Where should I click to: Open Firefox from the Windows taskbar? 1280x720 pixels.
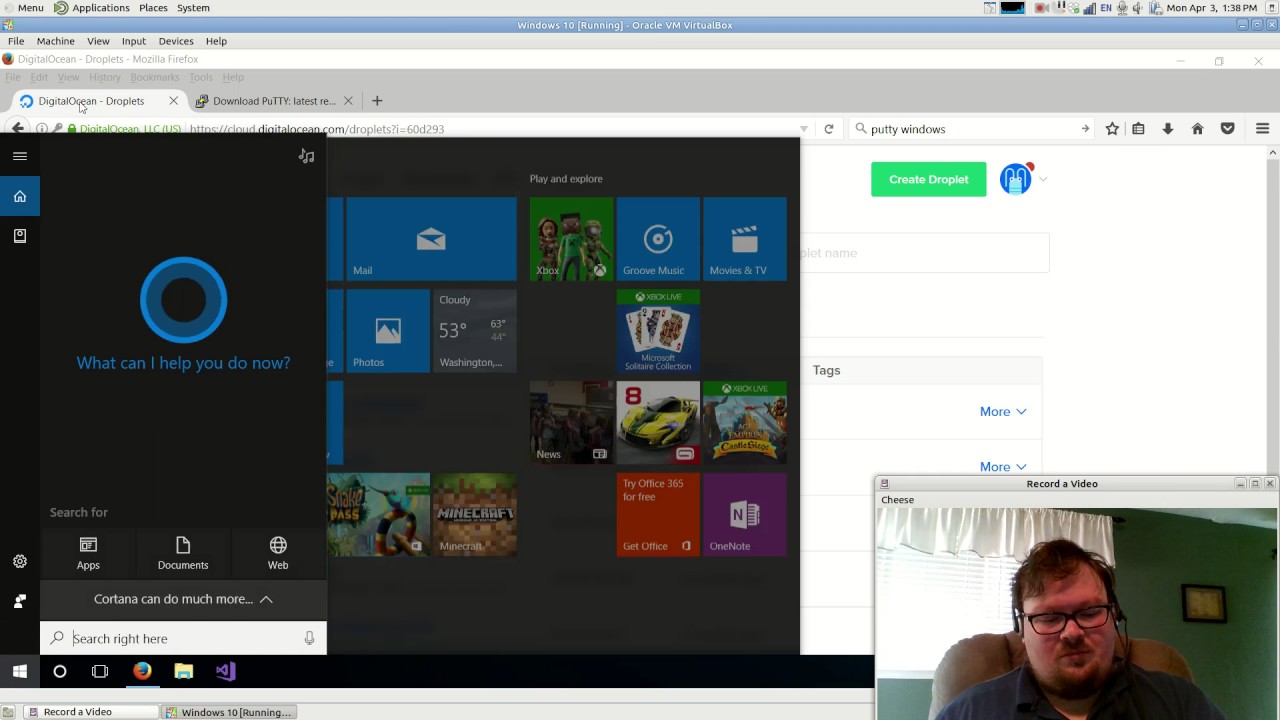click(142, 672)
